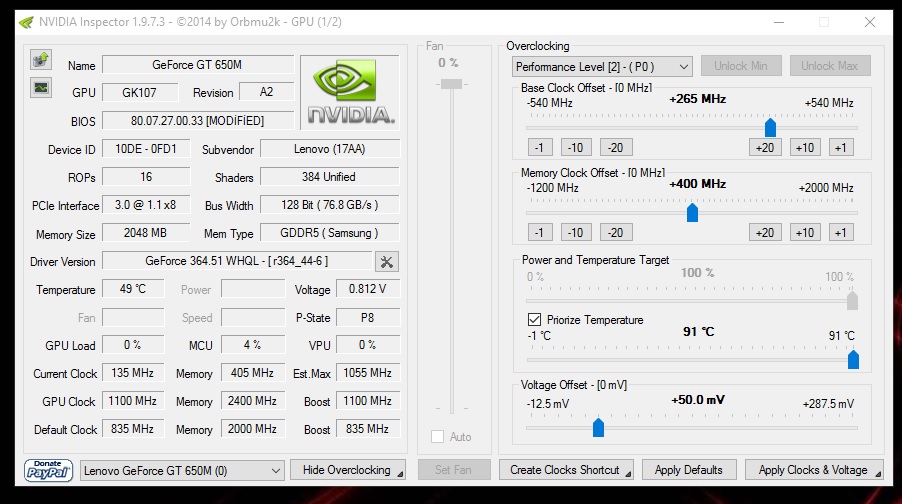The image size is (902, 504).
Task: Enable the Auto fan checkbox
Action: coord(437,437)
